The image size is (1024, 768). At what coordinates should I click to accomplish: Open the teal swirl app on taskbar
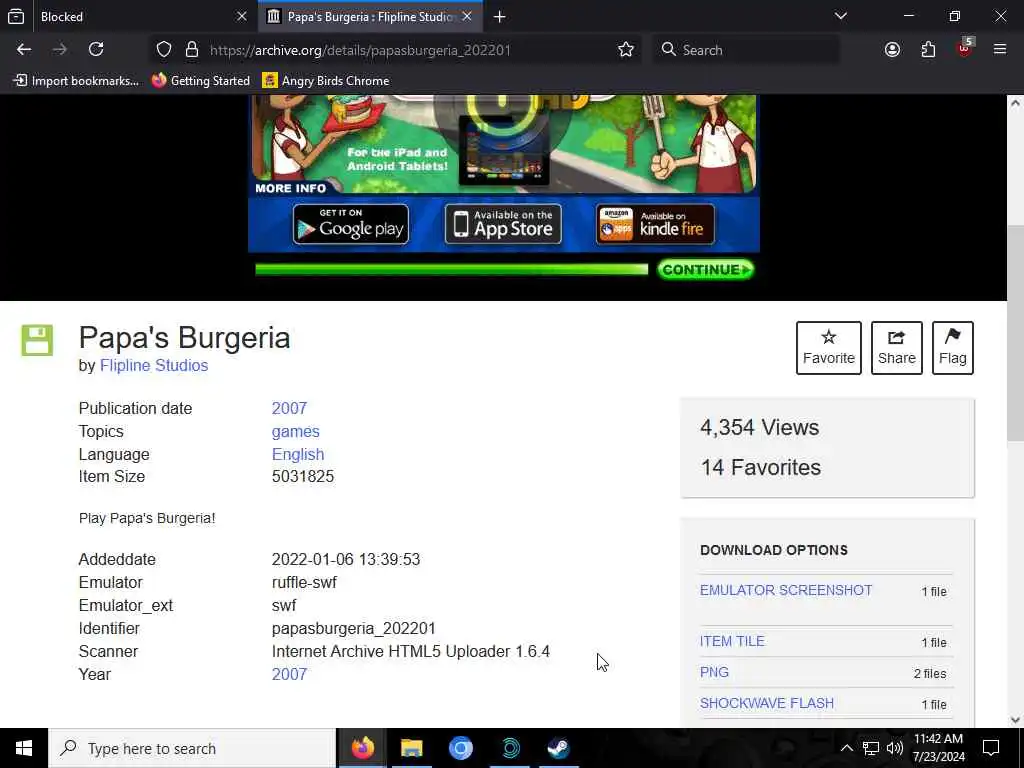click(510, 748)
